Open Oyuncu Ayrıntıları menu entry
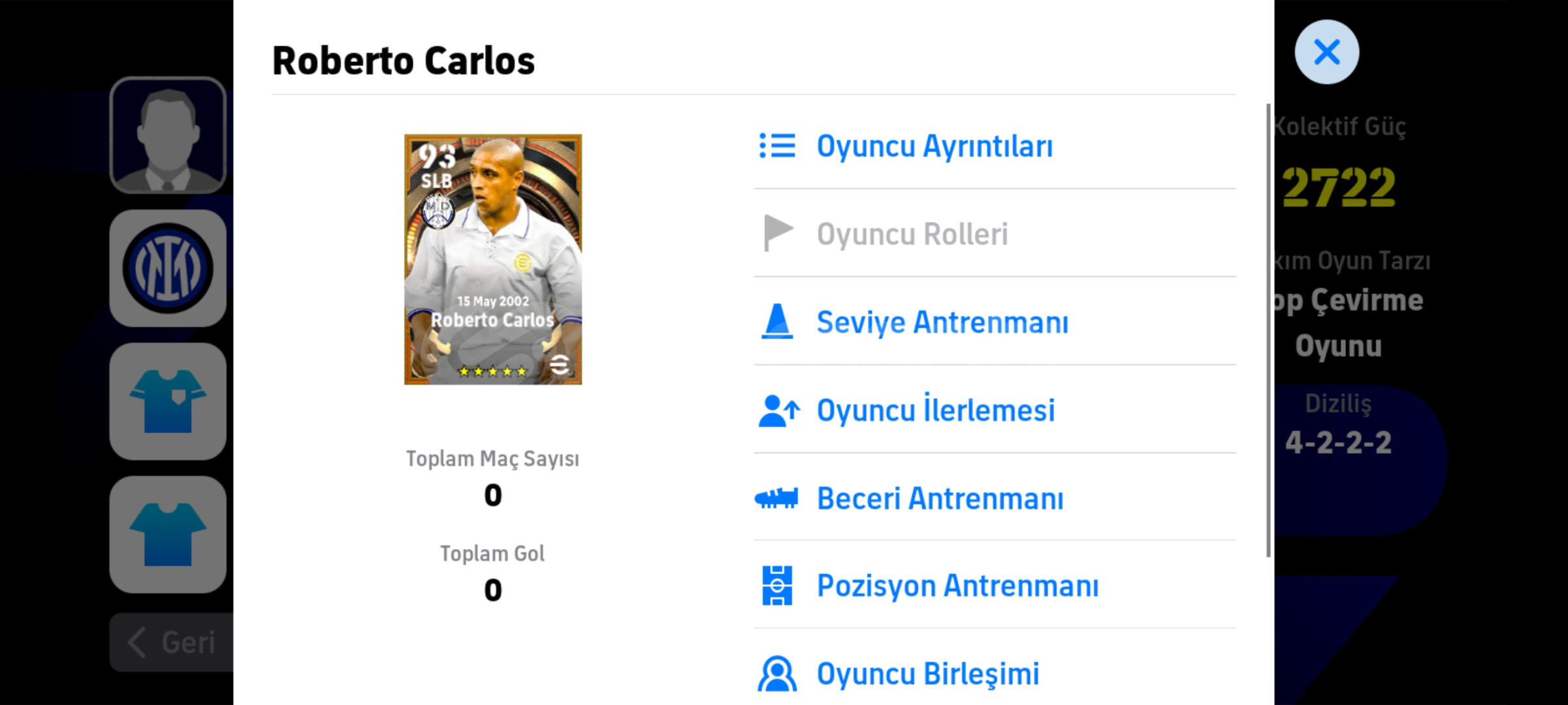Viewport: 1568px width, 705px height. [995, 146]
